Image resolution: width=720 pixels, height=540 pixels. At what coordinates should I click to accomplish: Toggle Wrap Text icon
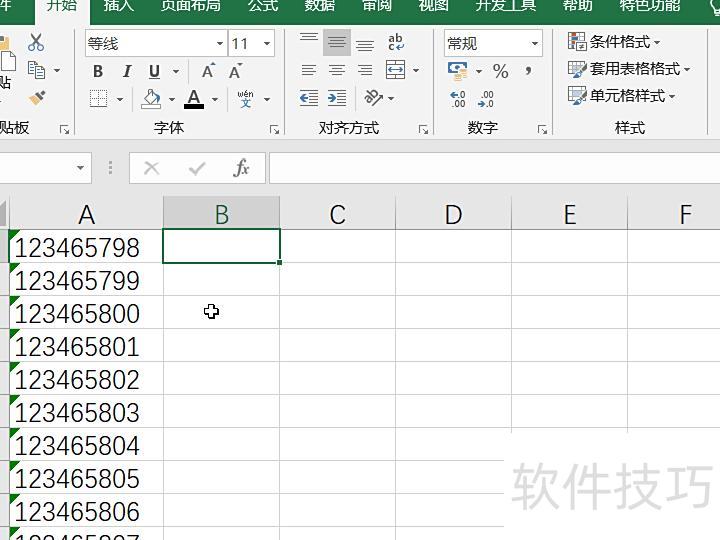395,42
